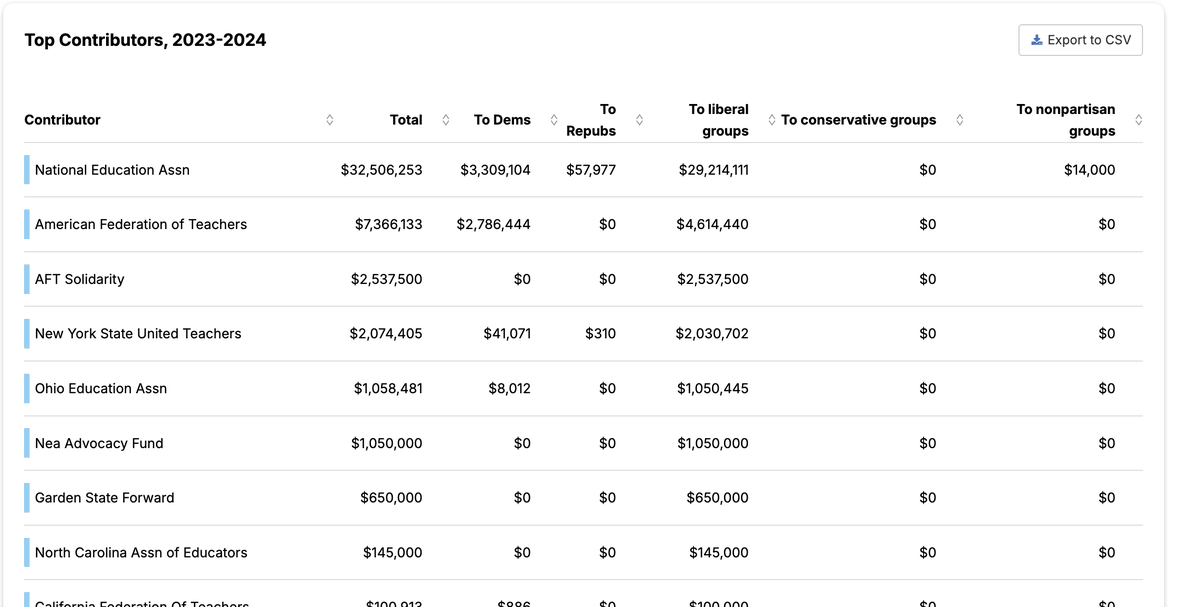Open New York State United Teachers
Viewport: 1200px width, 607px height.
pos(138,334)
